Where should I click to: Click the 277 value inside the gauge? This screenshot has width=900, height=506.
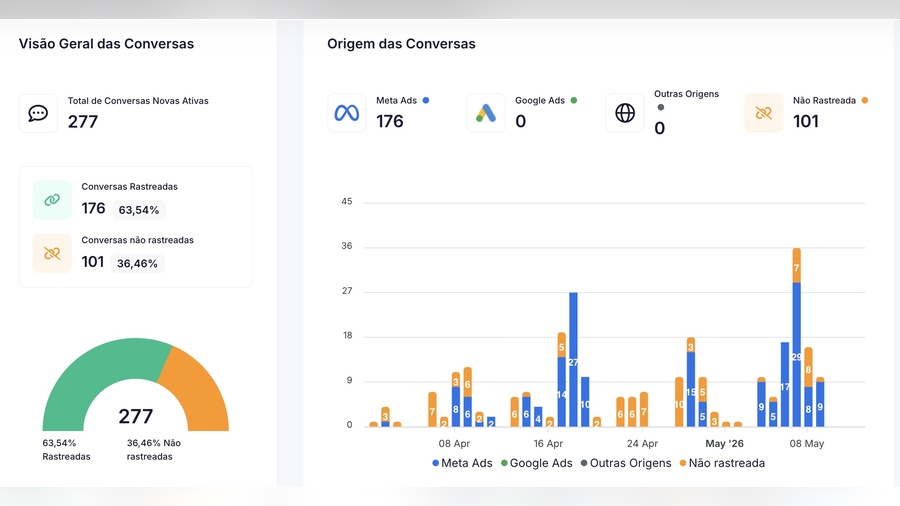(x=135, y=416)
